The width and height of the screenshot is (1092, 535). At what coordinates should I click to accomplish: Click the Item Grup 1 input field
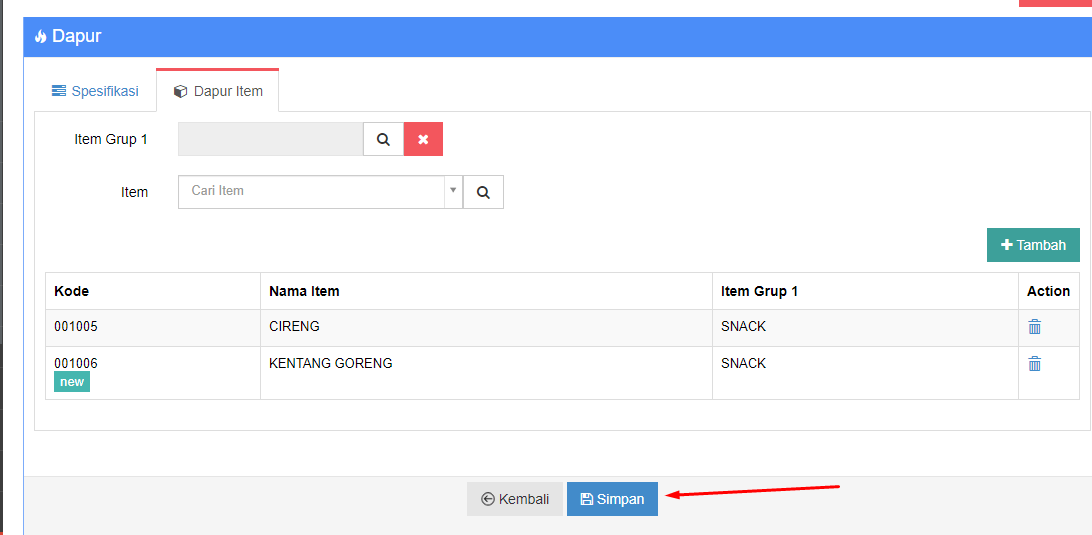271,139
